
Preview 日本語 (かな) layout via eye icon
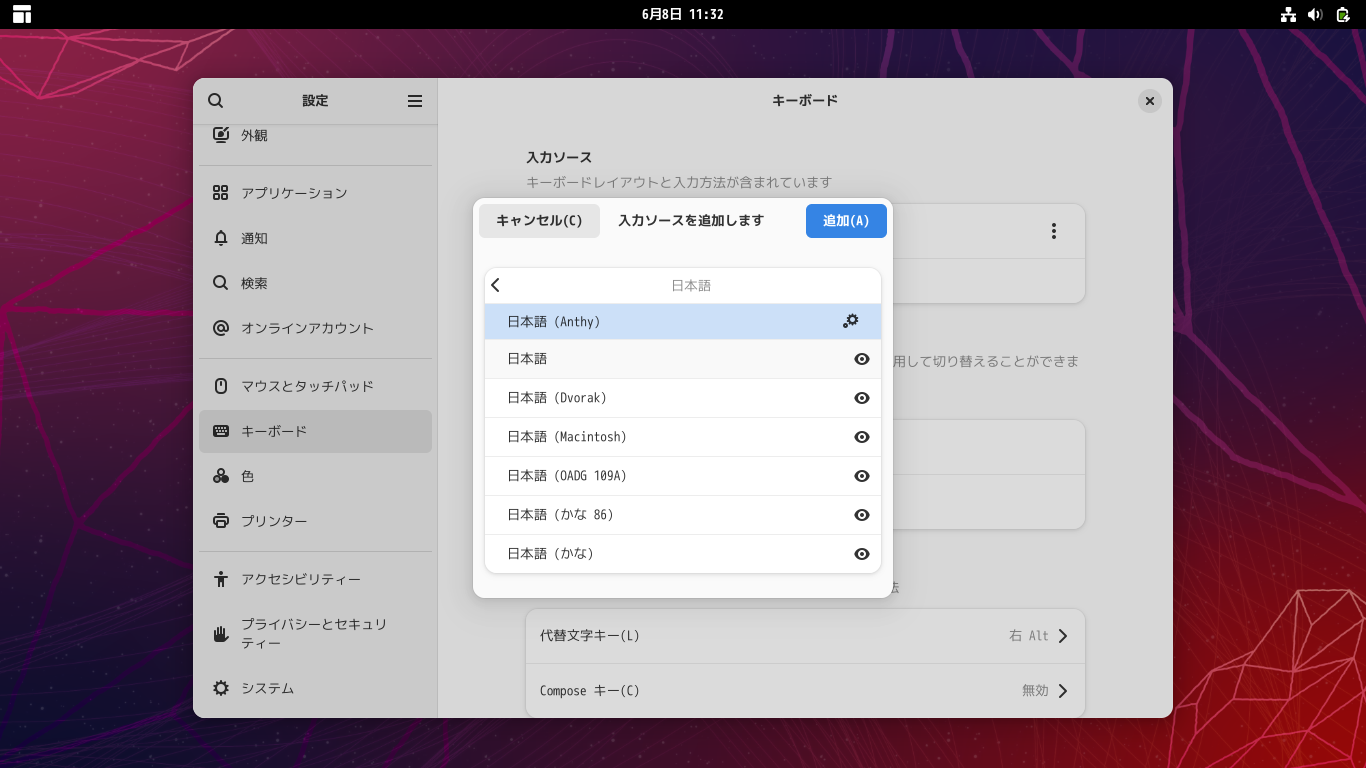tap(862, 554)
